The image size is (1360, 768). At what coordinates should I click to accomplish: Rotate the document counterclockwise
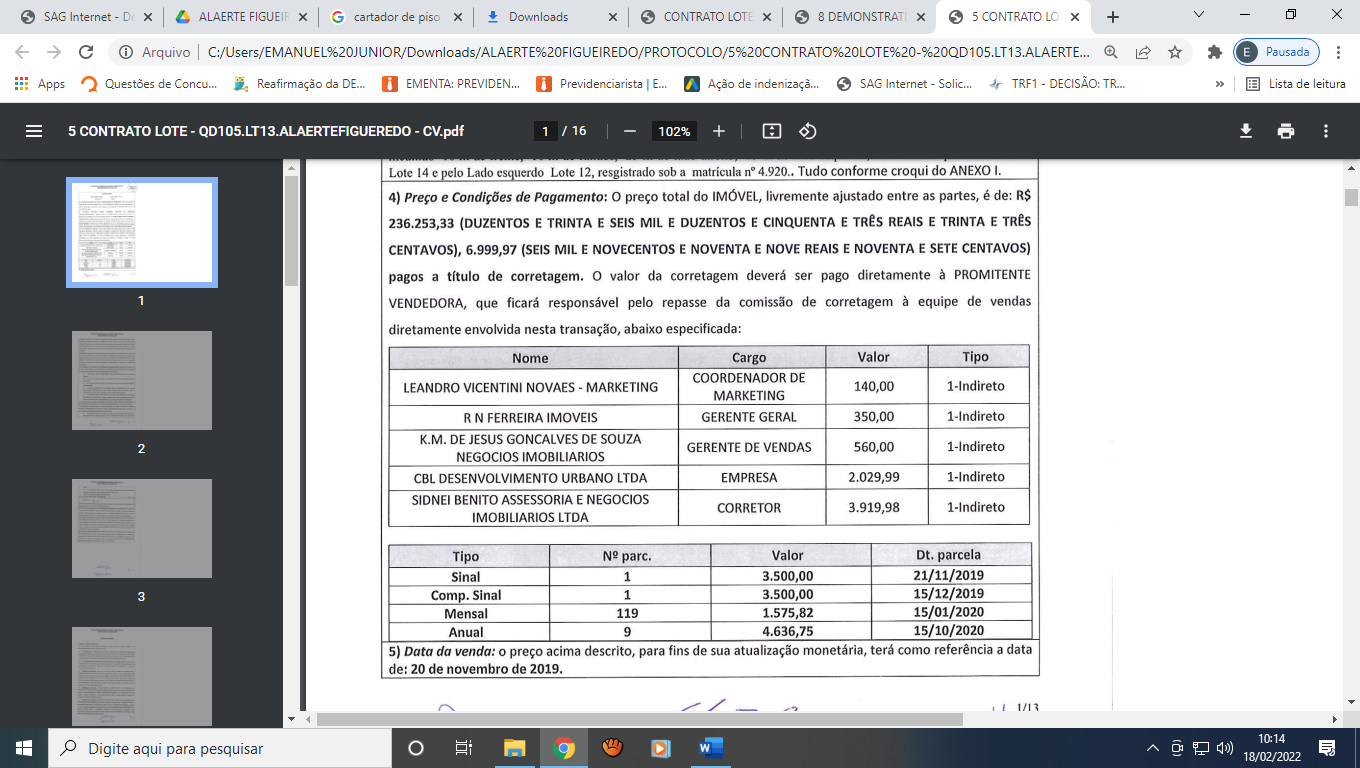click(x=808, y=131)
